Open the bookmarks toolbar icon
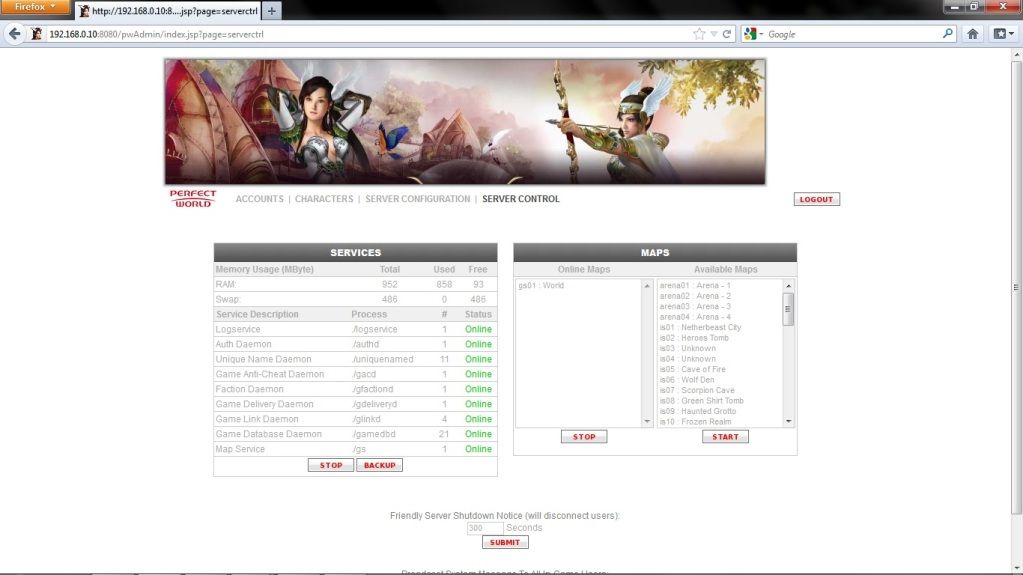Screen dimensions: 1023x575 1002,33
